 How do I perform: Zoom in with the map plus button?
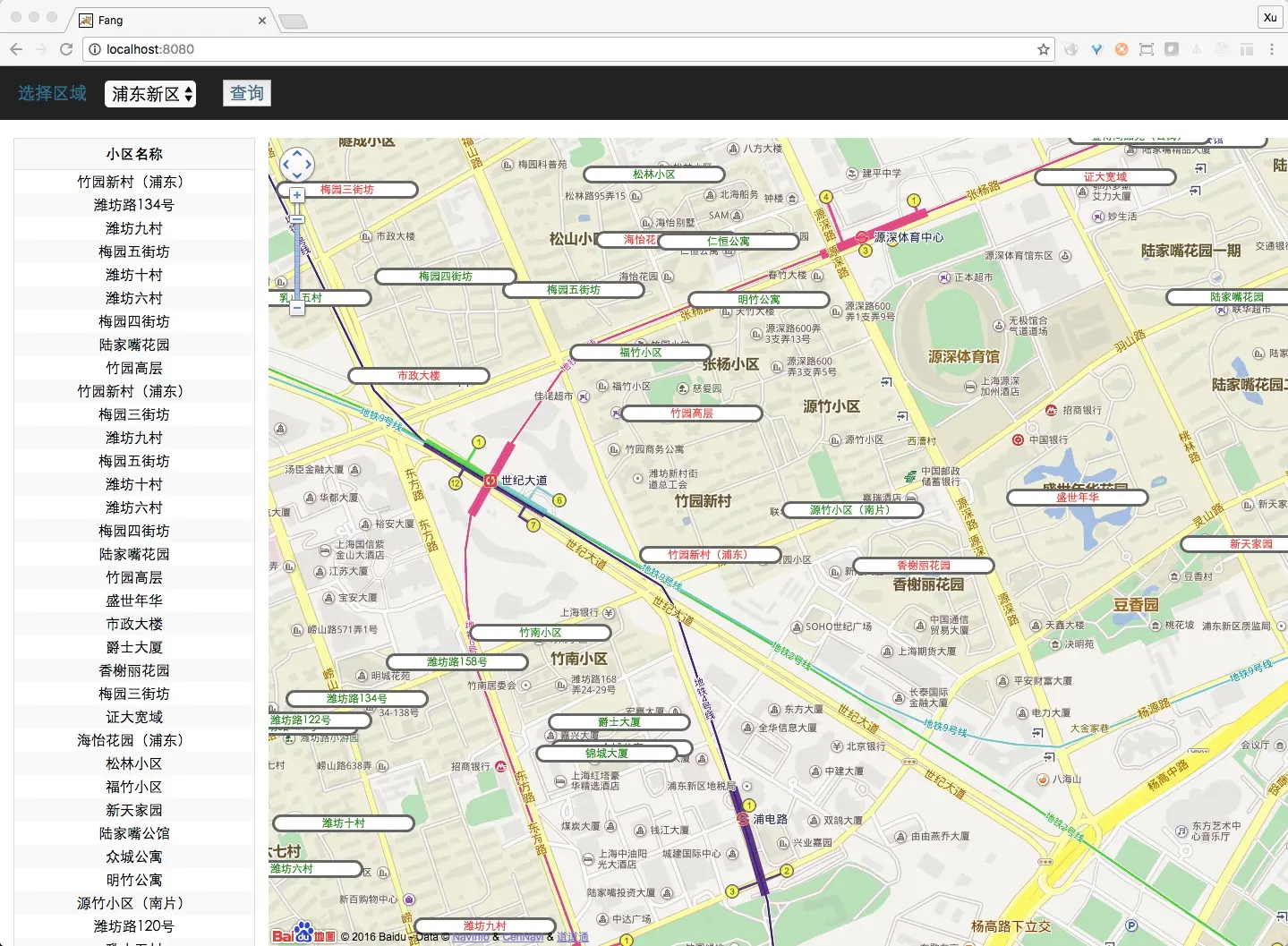point(297,194)
